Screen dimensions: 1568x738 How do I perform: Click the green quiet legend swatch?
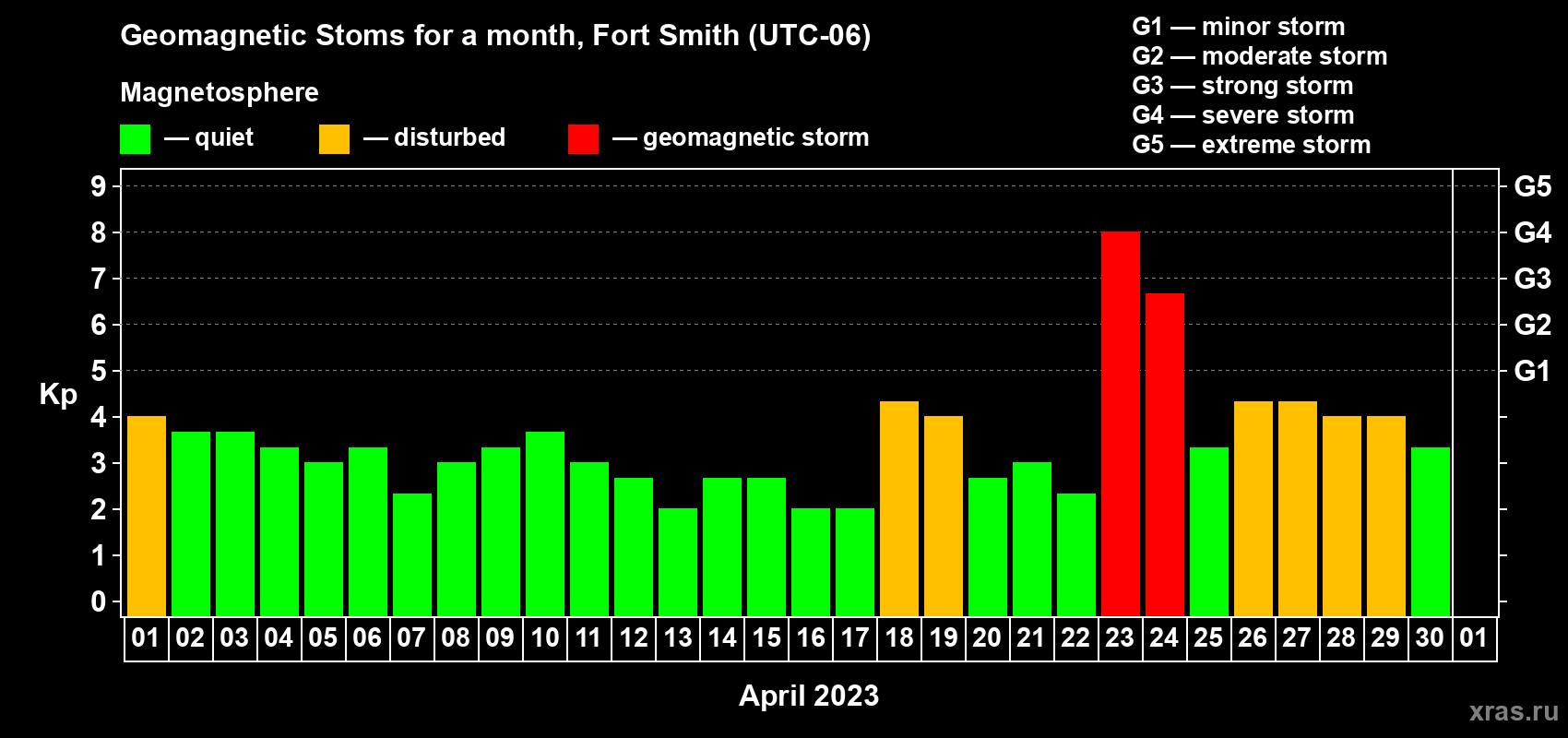135,139
